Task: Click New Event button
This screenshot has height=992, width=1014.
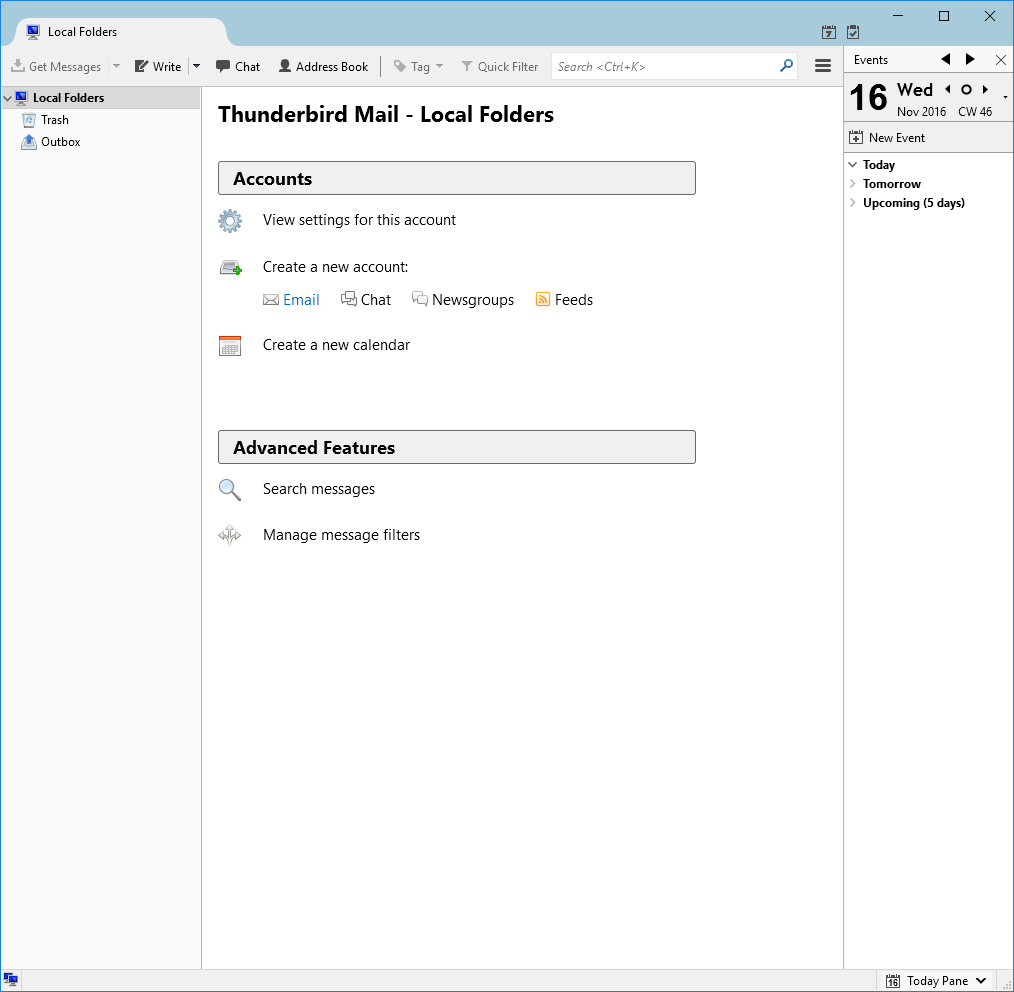Action: pyautogui.click(x=887, y=138)
